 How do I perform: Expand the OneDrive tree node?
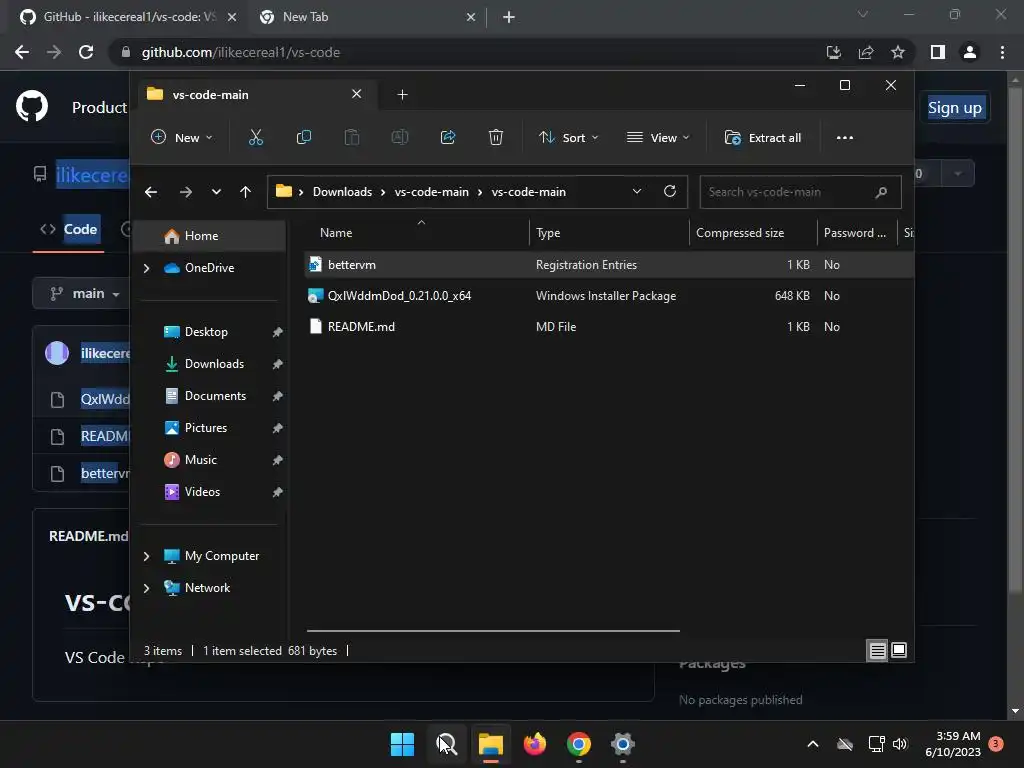tap(146, 268)
